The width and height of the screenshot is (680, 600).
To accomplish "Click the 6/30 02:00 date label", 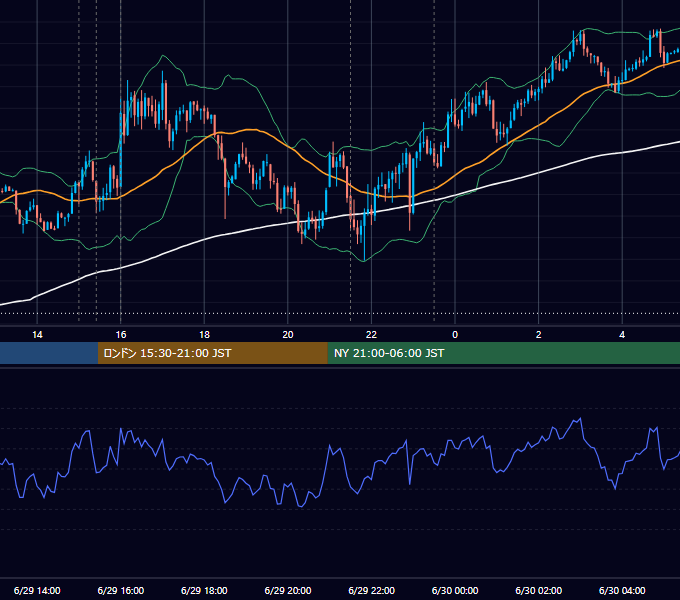I will [x=539, y=590].
